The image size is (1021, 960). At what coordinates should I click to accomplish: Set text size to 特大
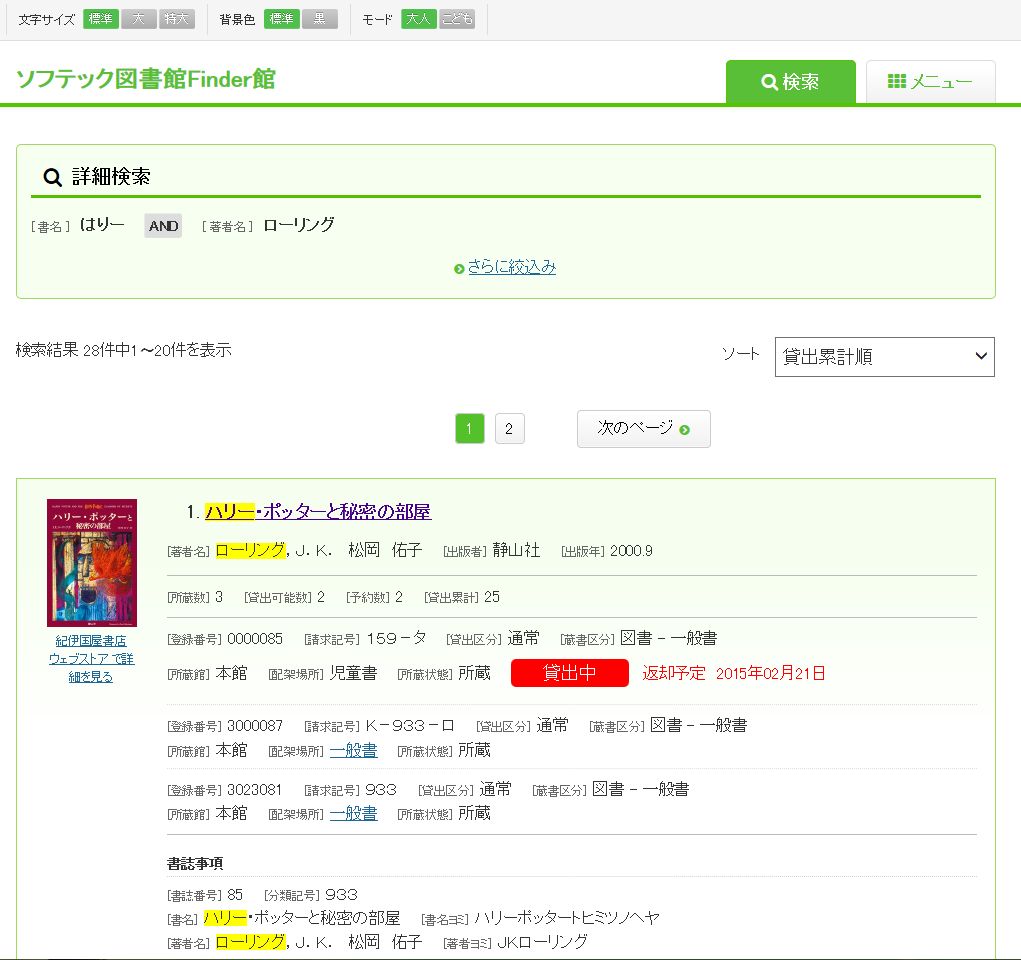pyautogui.click(x=177, y=19)
